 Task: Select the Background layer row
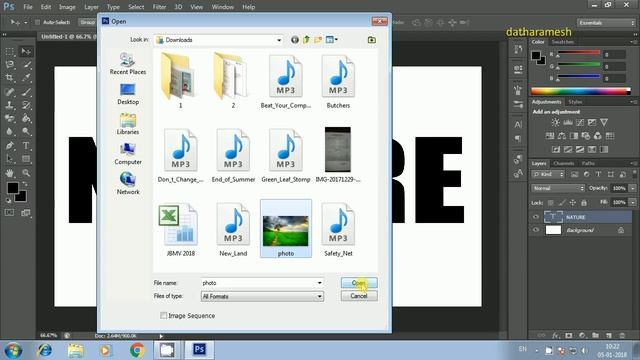coord(581,230)
